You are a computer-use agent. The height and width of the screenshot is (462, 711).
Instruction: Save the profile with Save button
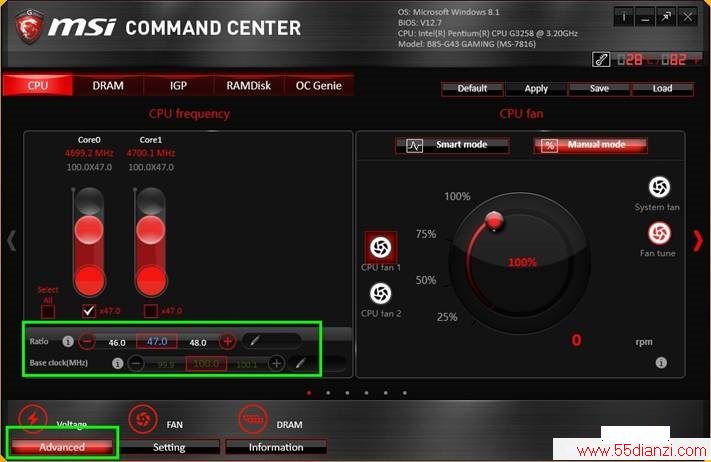coord(599,89)
